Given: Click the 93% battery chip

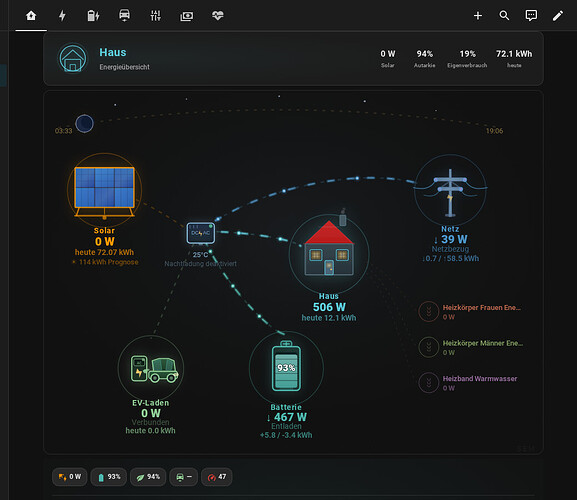Looking at the screenshot, I should 109,477.
